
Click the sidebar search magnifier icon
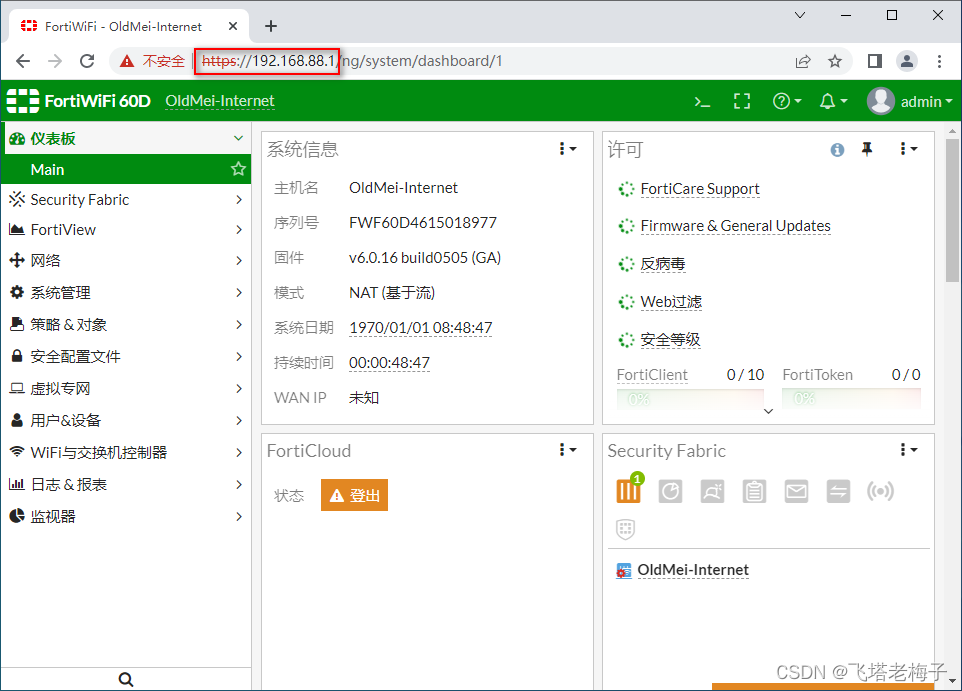126,679
